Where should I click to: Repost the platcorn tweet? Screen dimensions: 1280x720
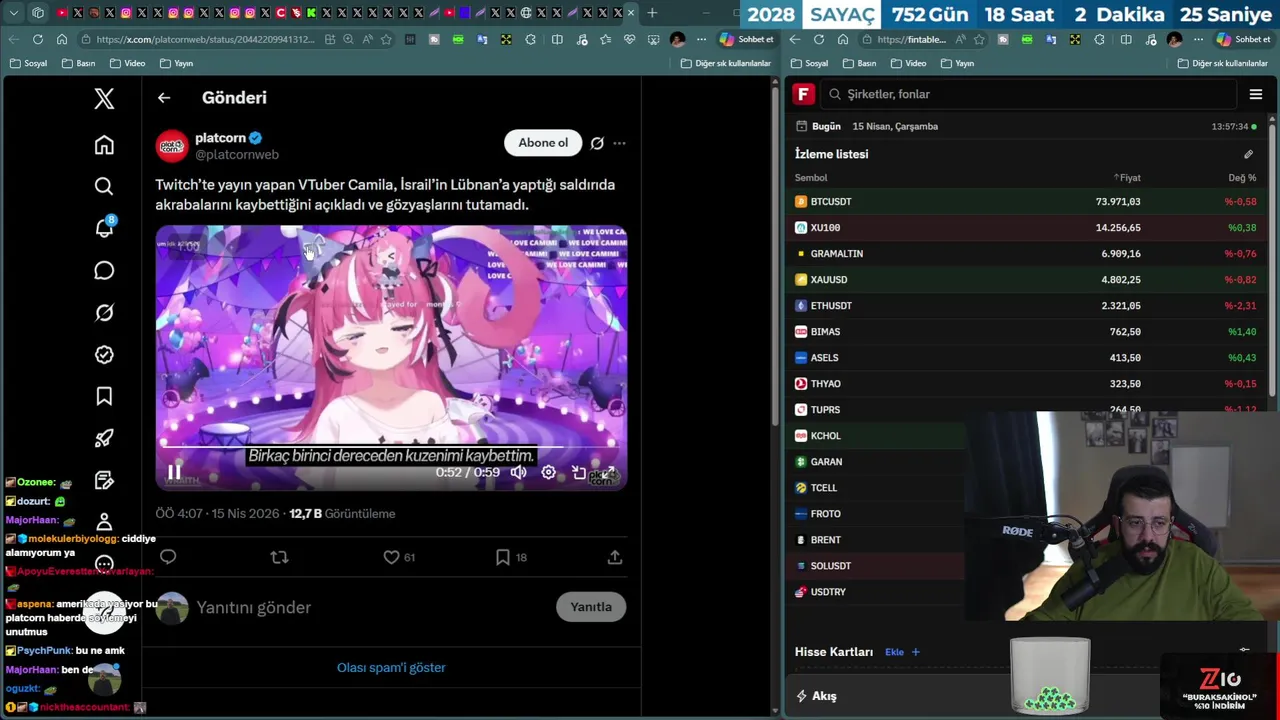tap(279, 557)
